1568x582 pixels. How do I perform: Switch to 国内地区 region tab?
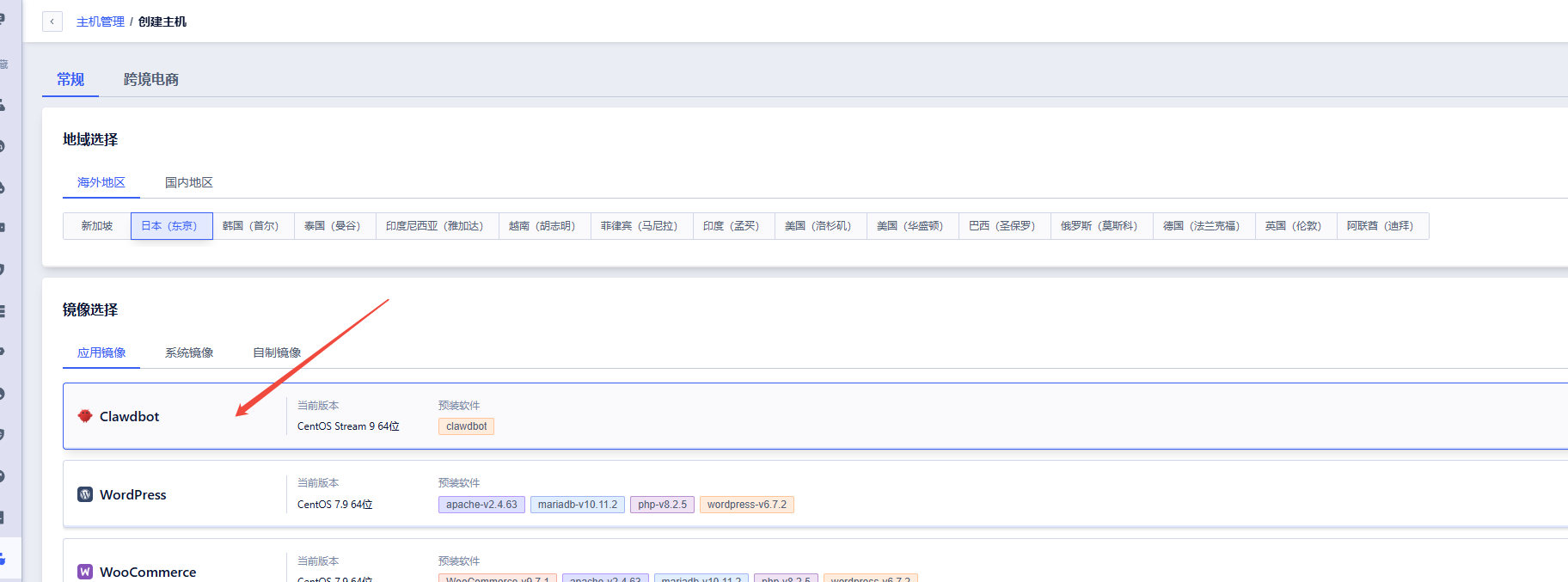188,182
